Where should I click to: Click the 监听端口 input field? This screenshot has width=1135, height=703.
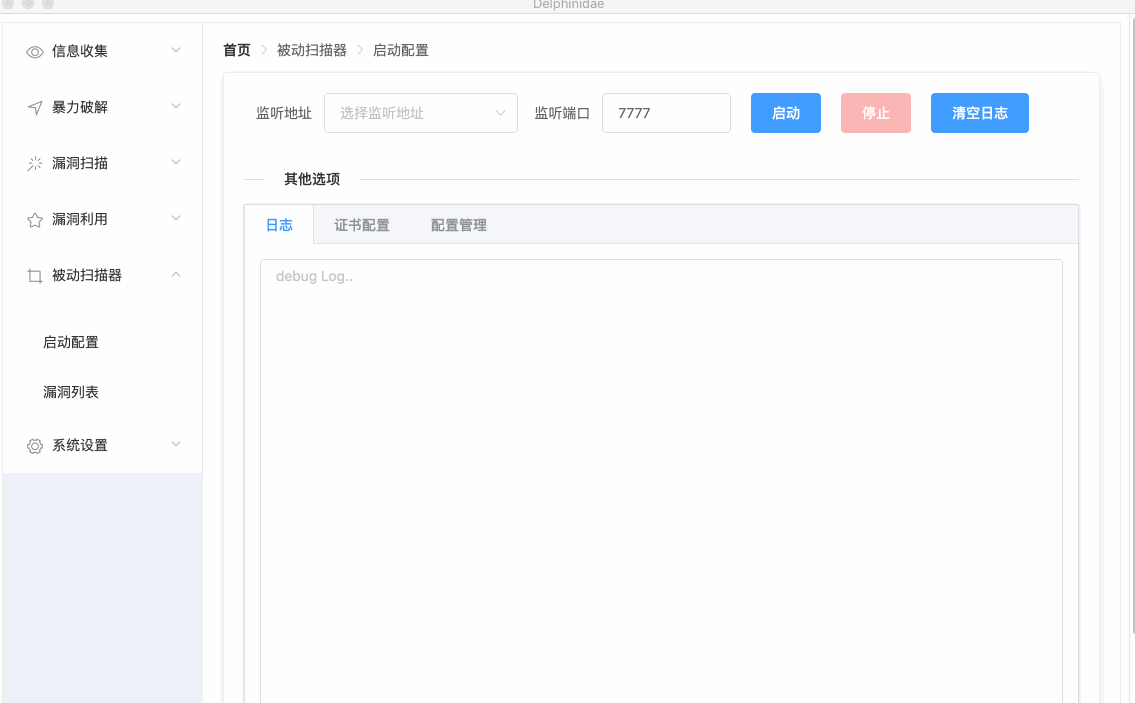665,113
